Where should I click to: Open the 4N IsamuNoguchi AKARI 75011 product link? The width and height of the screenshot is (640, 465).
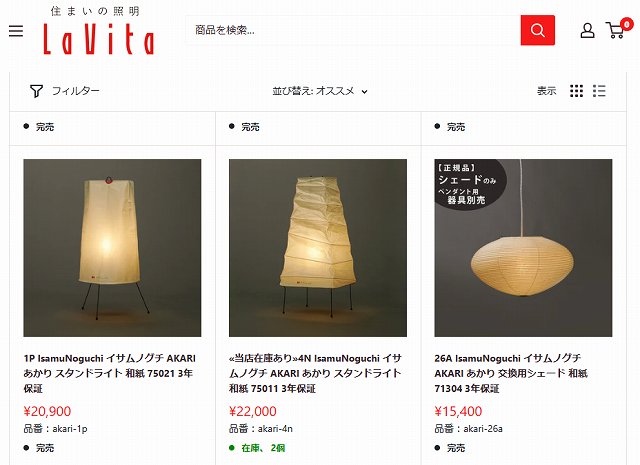315,373
